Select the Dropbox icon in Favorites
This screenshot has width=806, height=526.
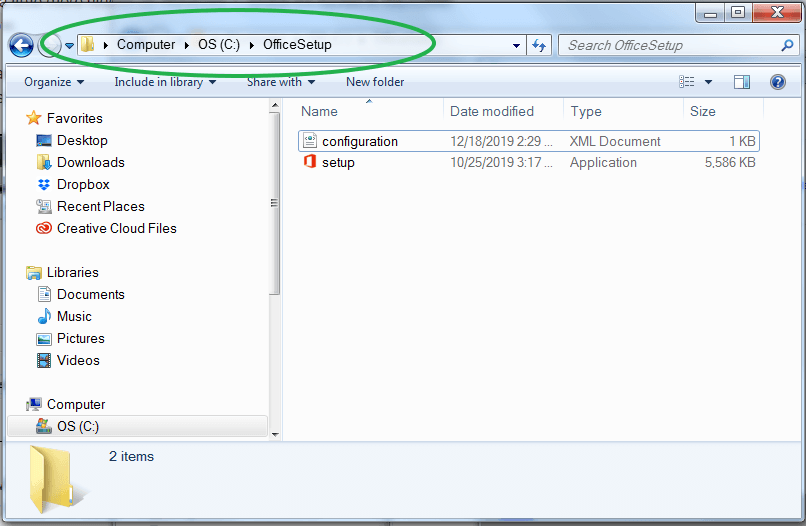click(x=44, y=185)
